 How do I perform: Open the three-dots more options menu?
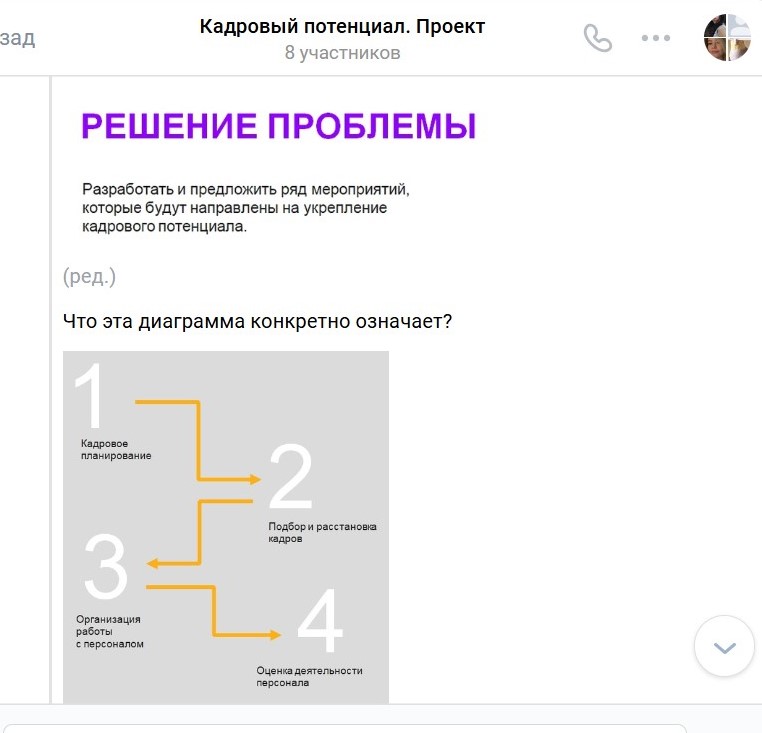click(x=656, y=38)
